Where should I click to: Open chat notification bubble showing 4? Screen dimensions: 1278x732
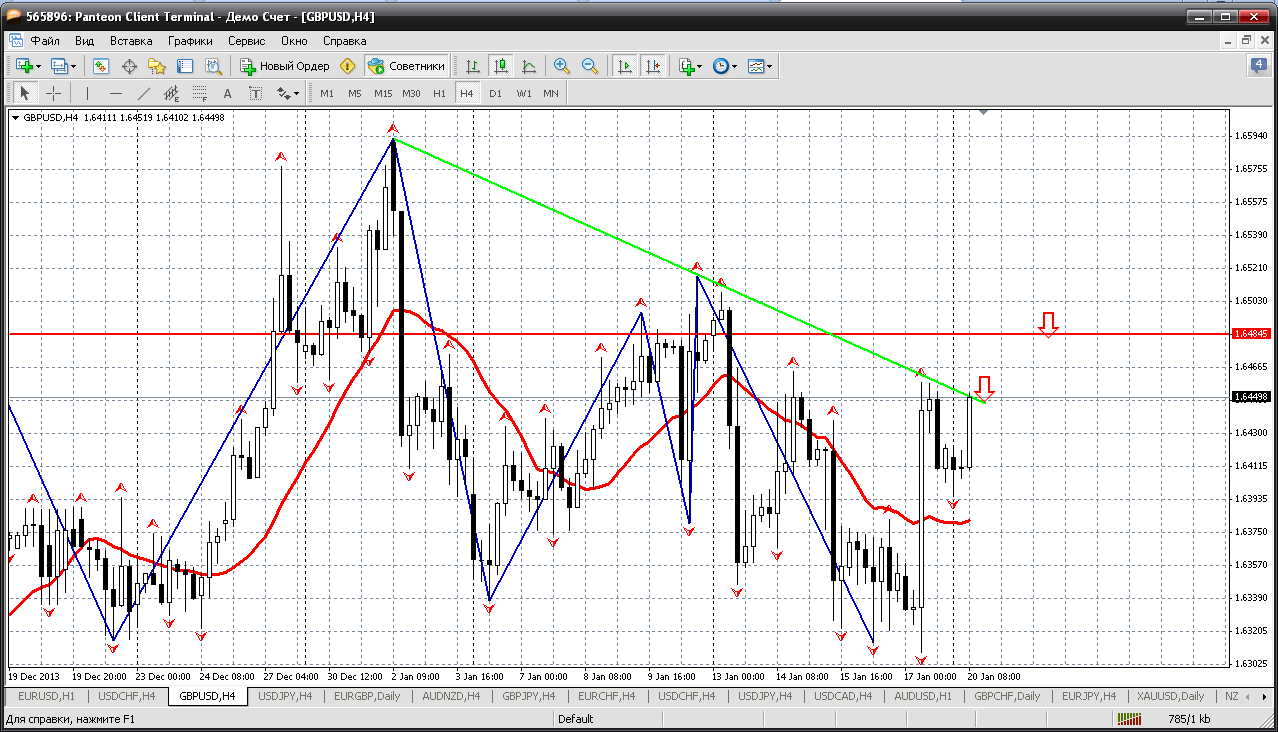(1258, 66)
